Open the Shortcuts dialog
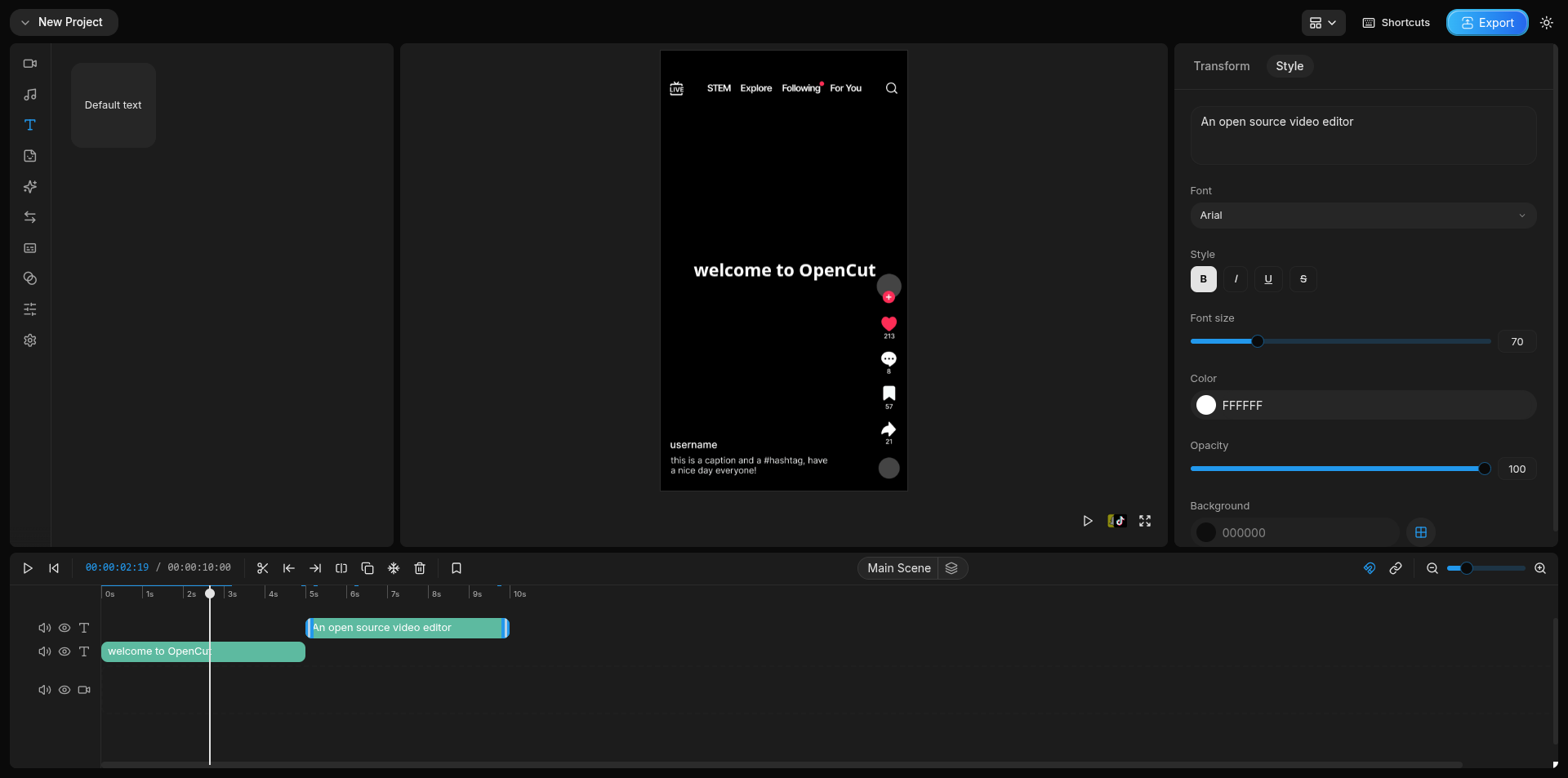Image resolution: width=1568 pixels, height=778 pixels. point(1396,23)
